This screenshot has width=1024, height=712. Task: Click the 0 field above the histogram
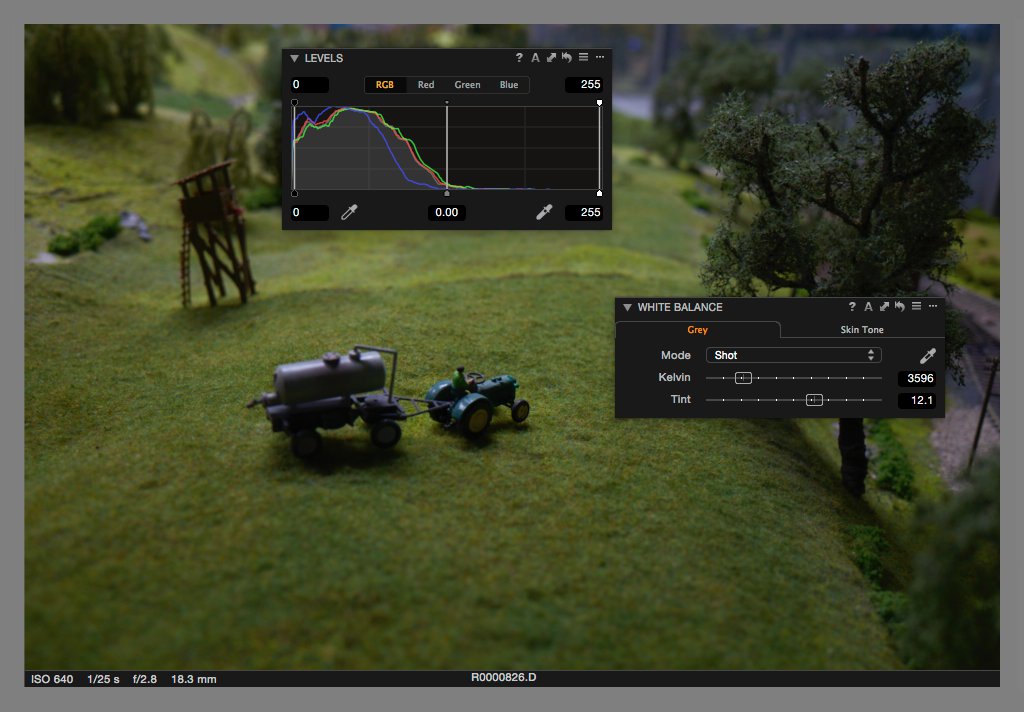click(310, 84)
